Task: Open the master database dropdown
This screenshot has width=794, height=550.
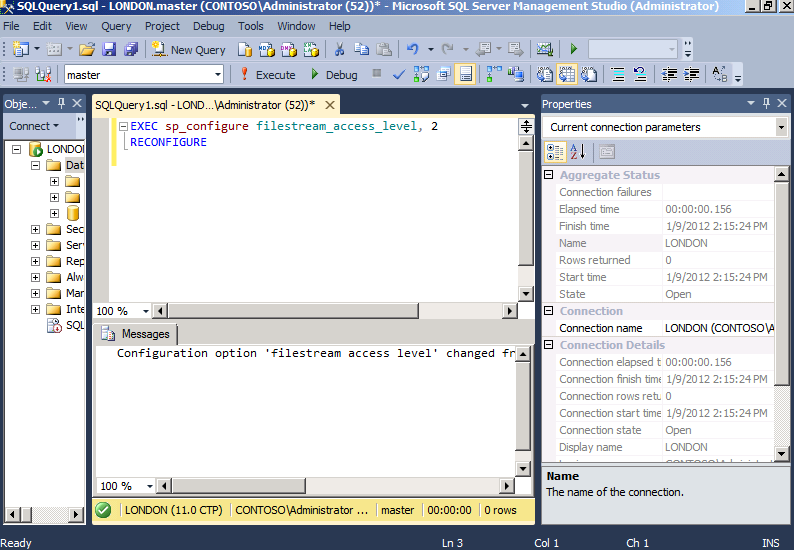Action: (x=218, y=74)
